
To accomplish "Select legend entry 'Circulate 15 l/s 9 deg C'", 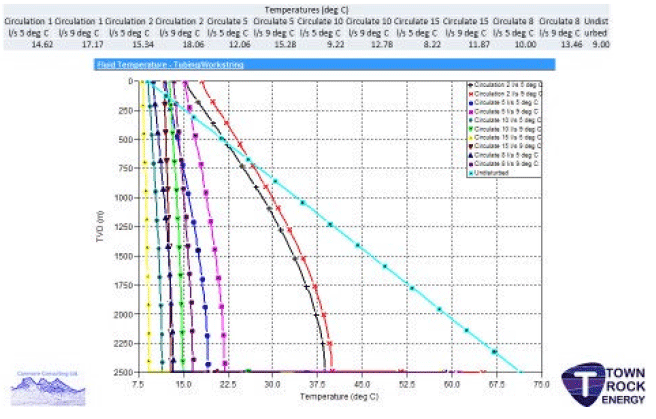I will 505,146.
